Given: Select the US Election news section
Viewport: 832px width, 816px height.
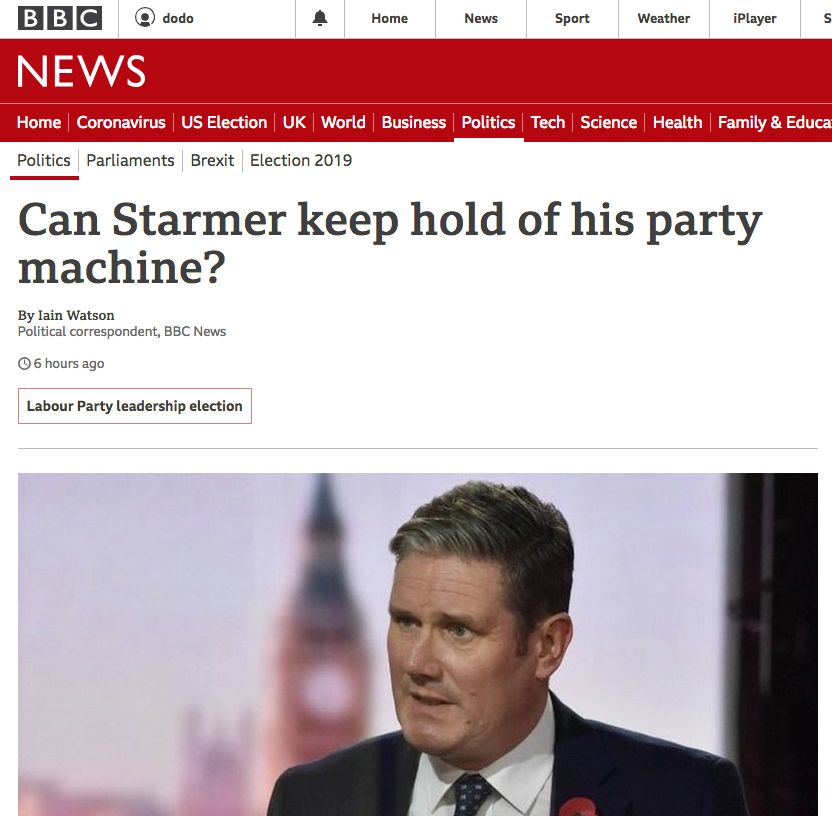Looking at the screenshot, I should pos(224,123).
